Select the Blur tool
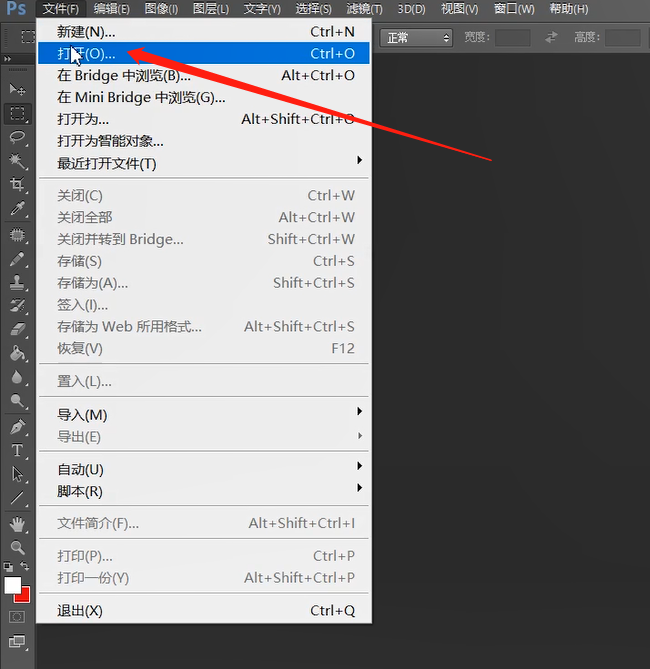 [x=17, y=377]
